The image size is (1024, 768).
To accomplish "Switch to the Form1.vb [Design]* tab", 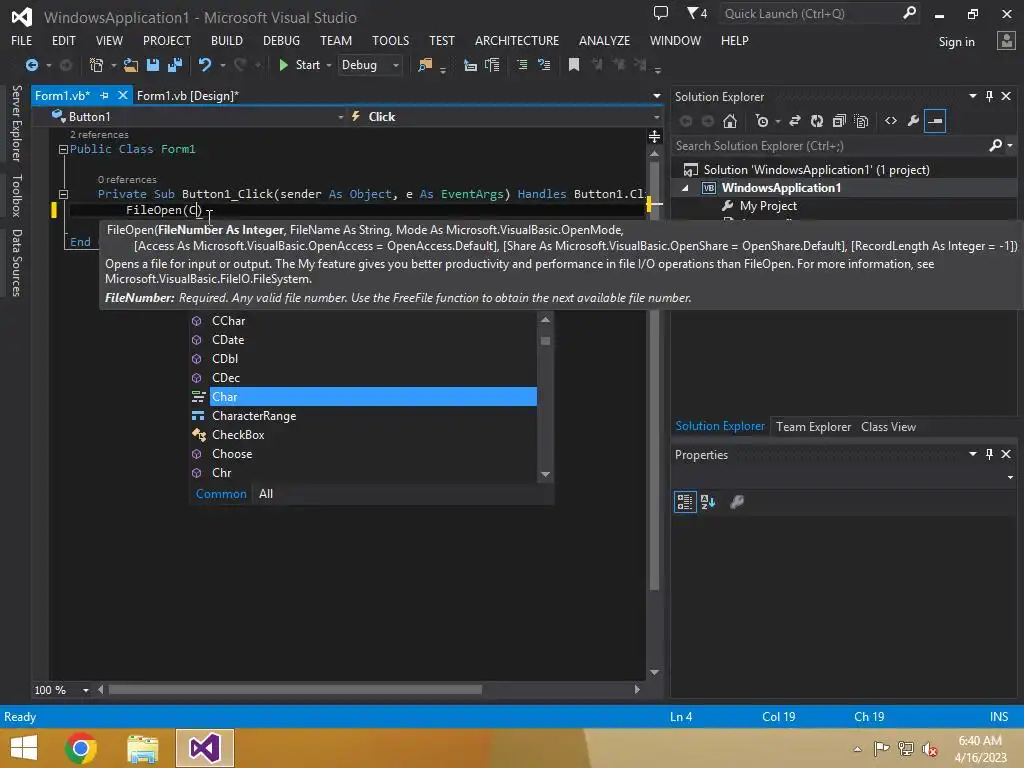I will point(187,95).
